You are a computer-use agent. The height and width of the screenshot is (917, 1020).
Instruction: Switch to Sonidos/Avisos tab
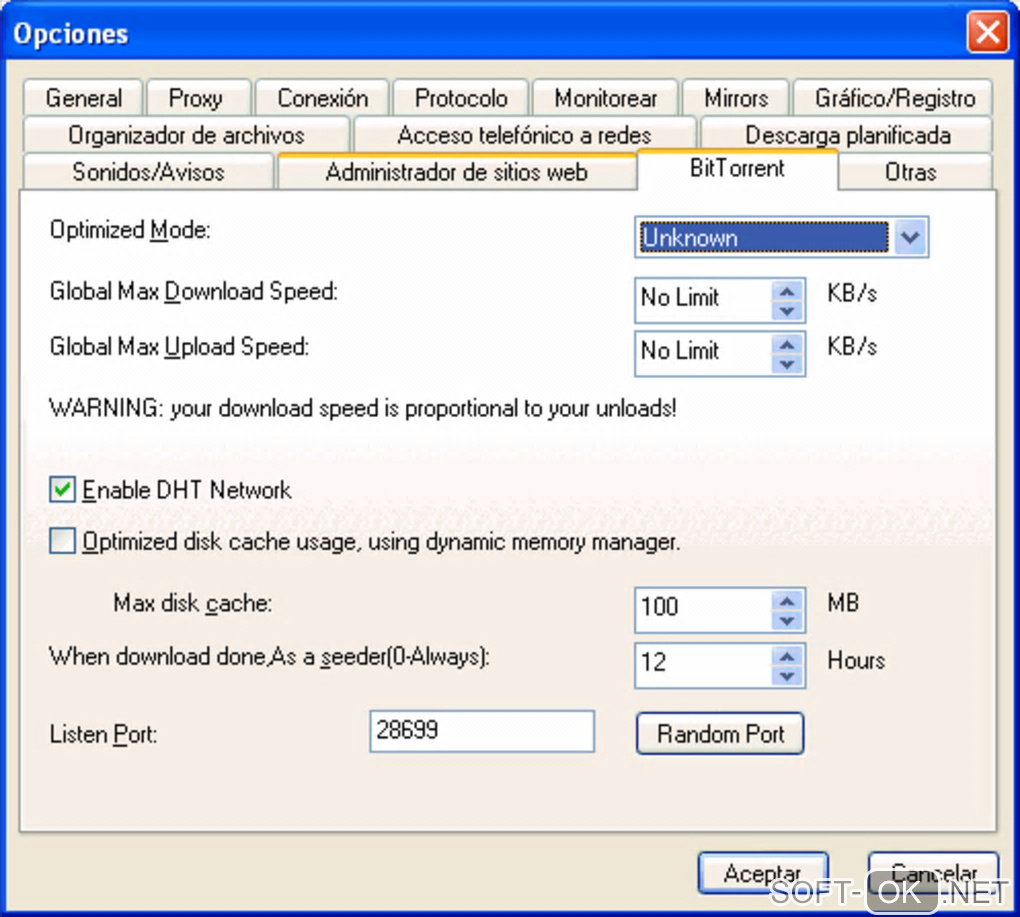148,172
